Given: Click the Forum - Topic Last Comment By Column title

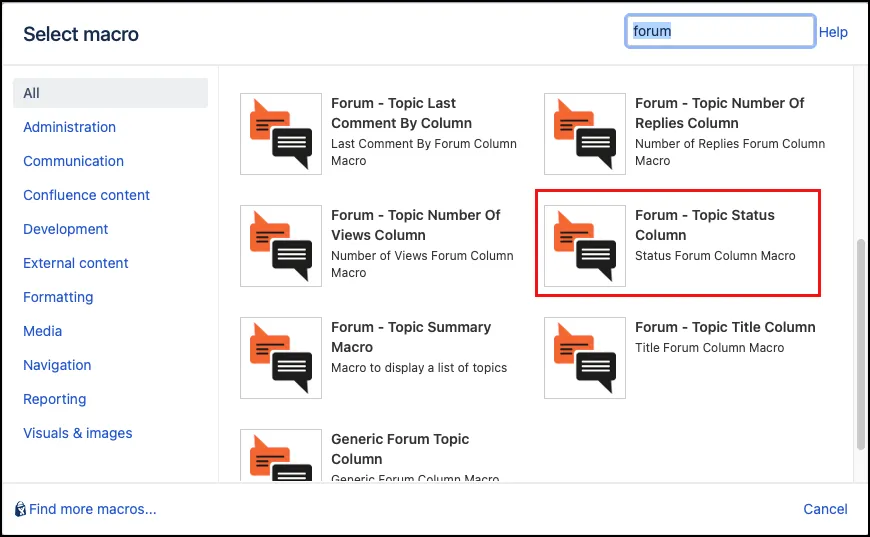Looking at the screenshot, I should pyautogui.click(x=402, y=113).
